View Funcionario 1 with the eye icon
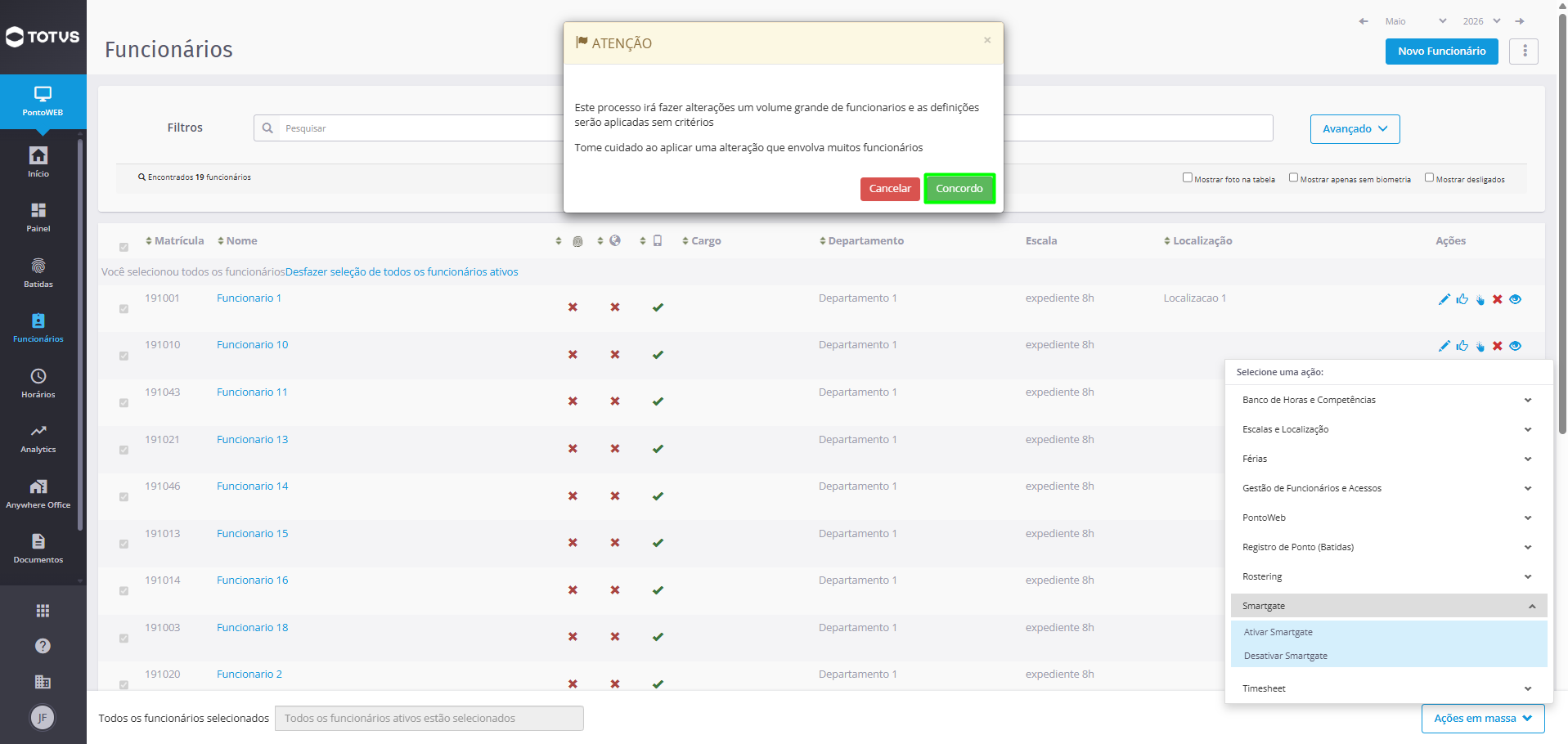Screen dimensions: 1568x744 click(1515, 299)
